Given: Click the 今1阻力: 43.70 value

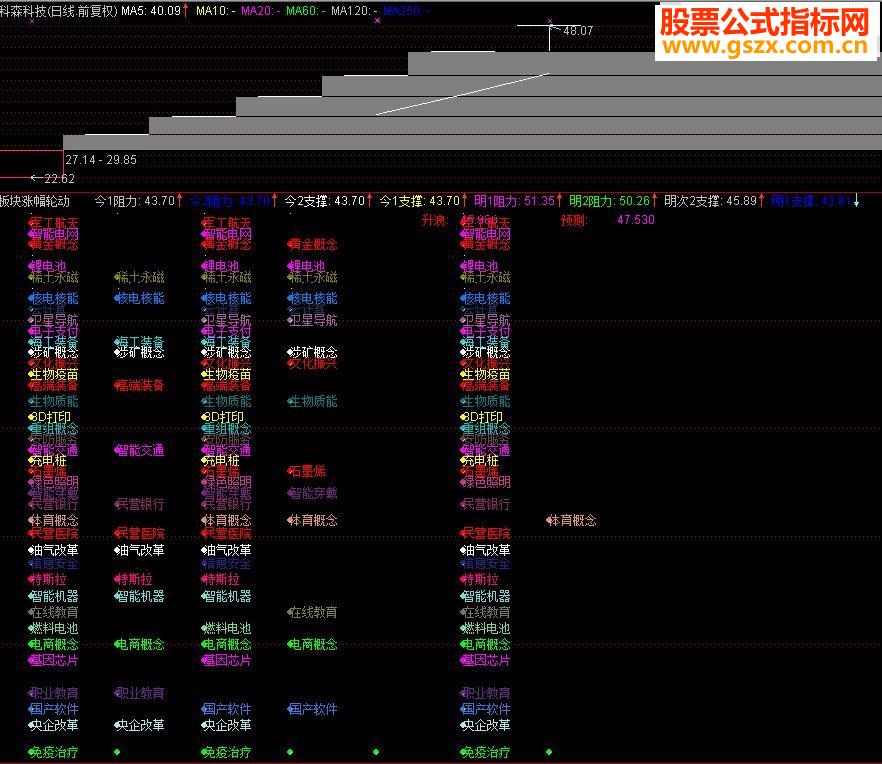Looking at the screenshot, I should coord(134,201).
